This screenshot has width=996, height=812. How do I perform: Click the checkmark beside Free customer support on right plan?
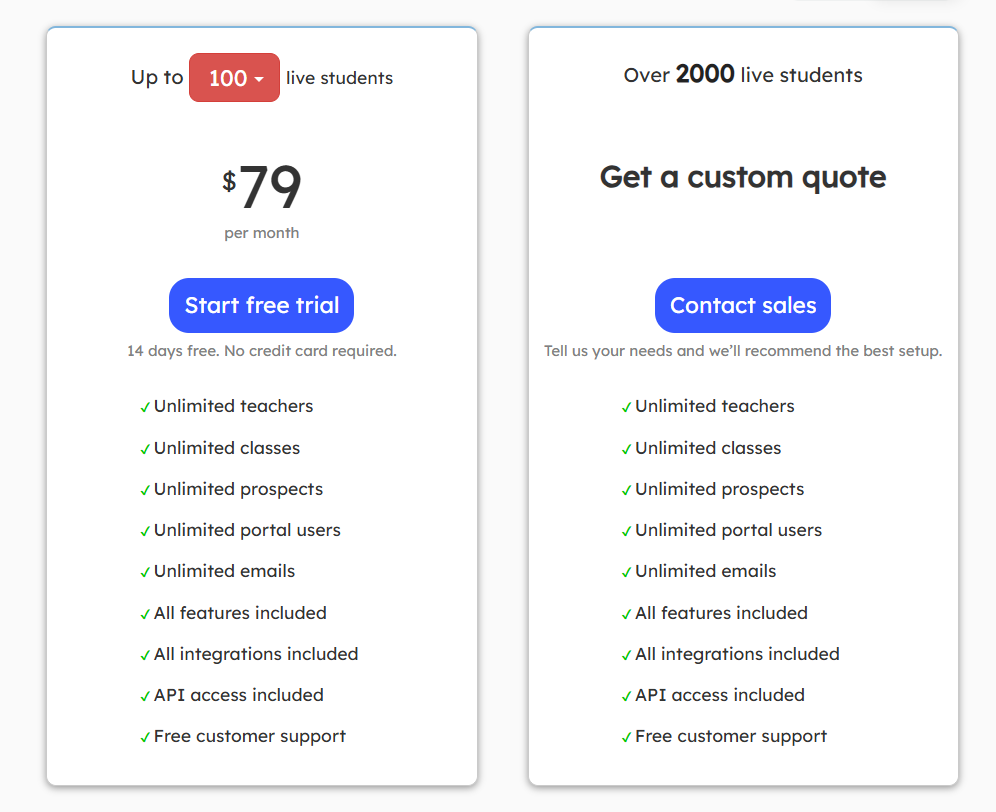click(x=626, y=736)
